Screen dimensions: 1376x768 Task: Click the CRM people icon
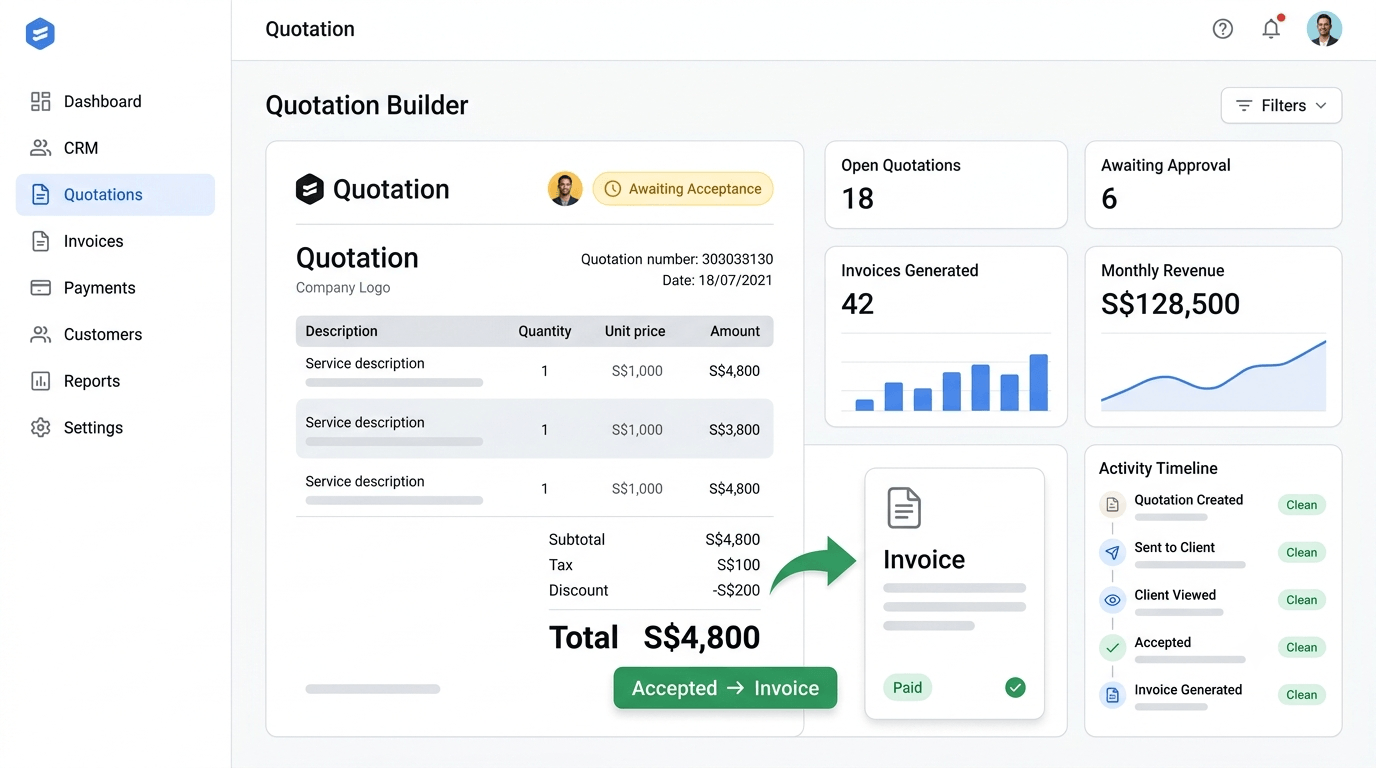40,148
